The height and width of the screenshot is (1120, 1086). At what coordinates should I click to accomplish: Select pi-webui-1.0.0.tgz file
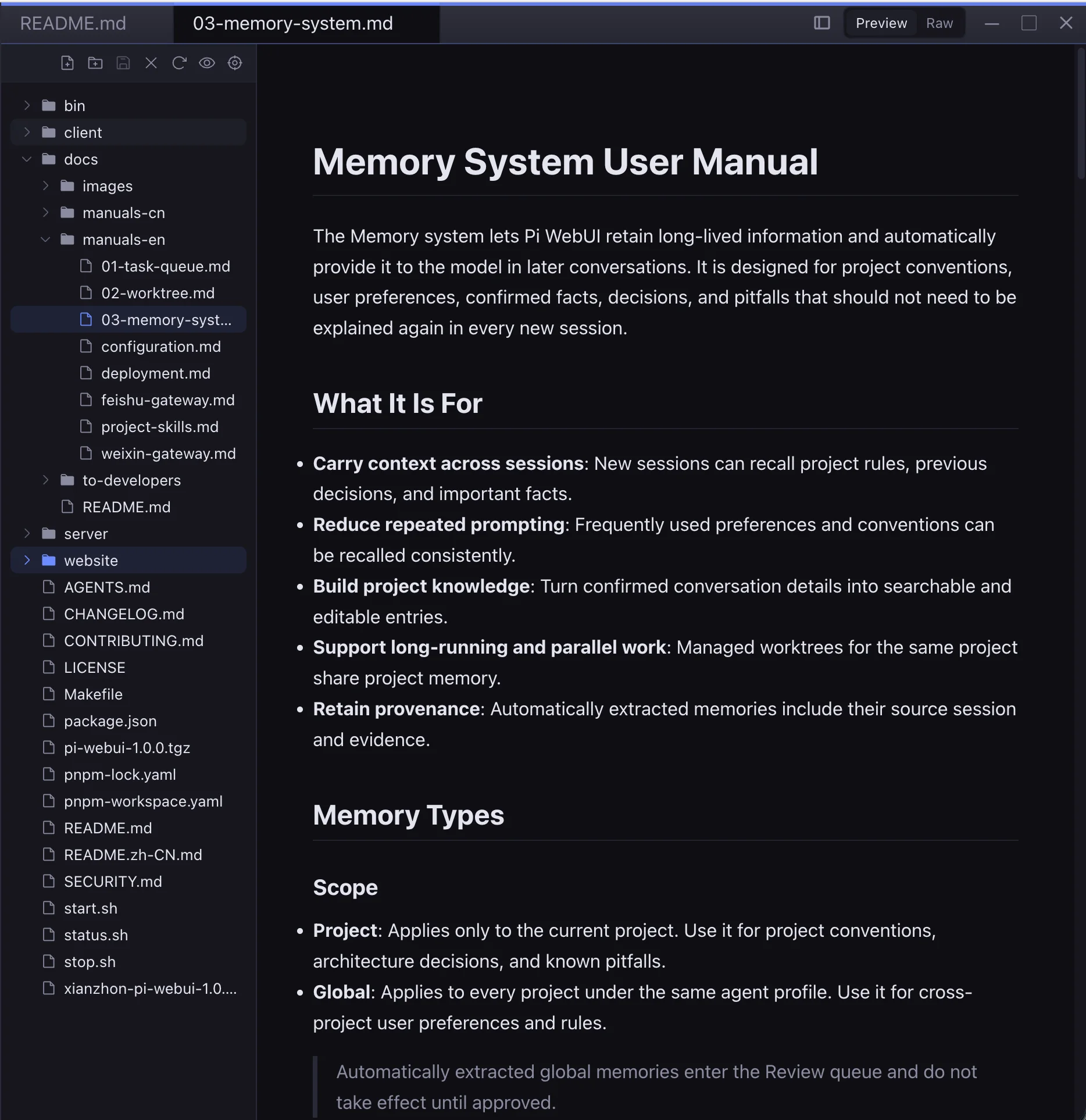coord(128,747)
